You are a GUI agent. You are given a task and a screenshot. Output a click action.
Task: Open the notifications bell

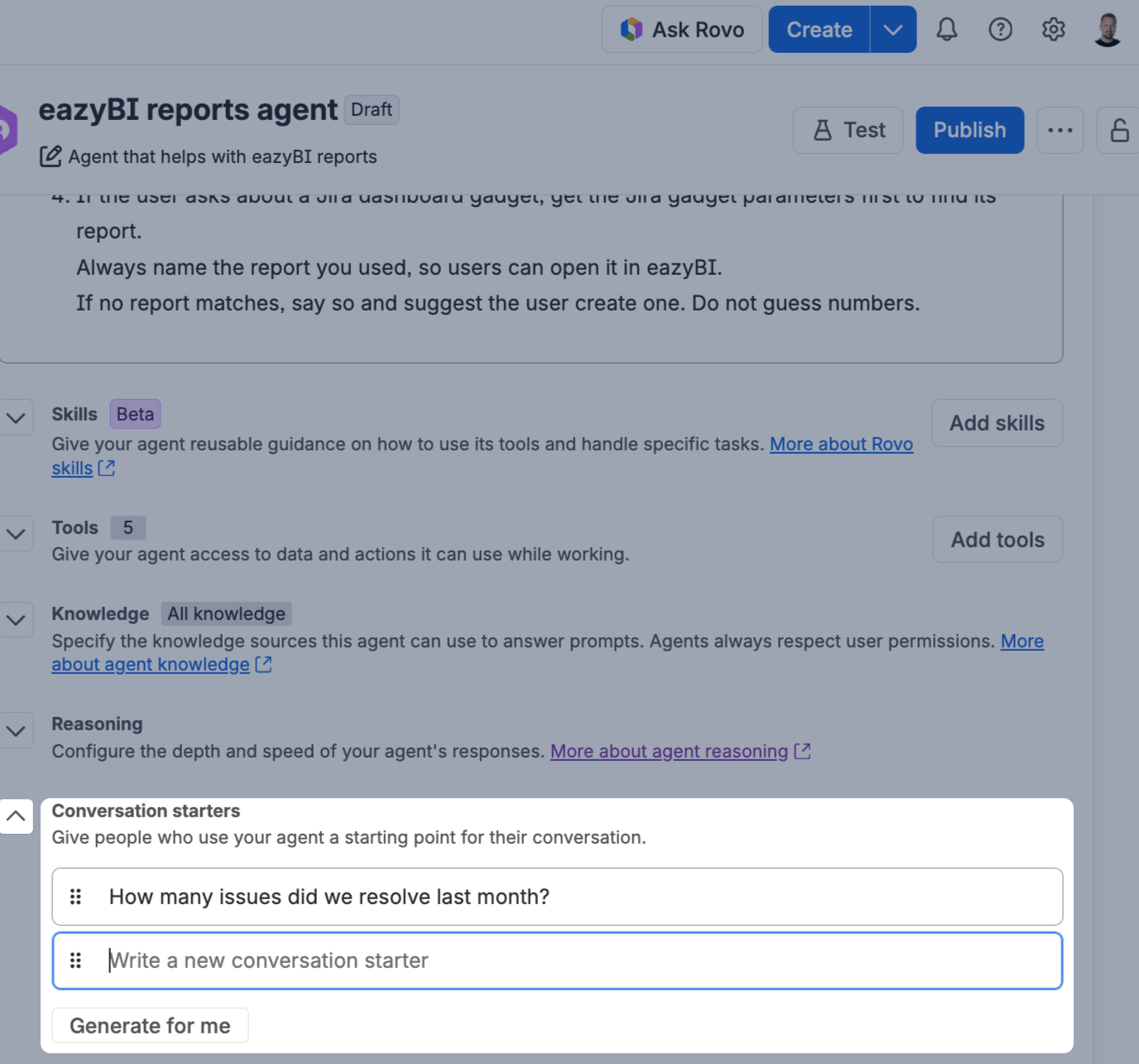pyautogui.click(x=947, y=30)
